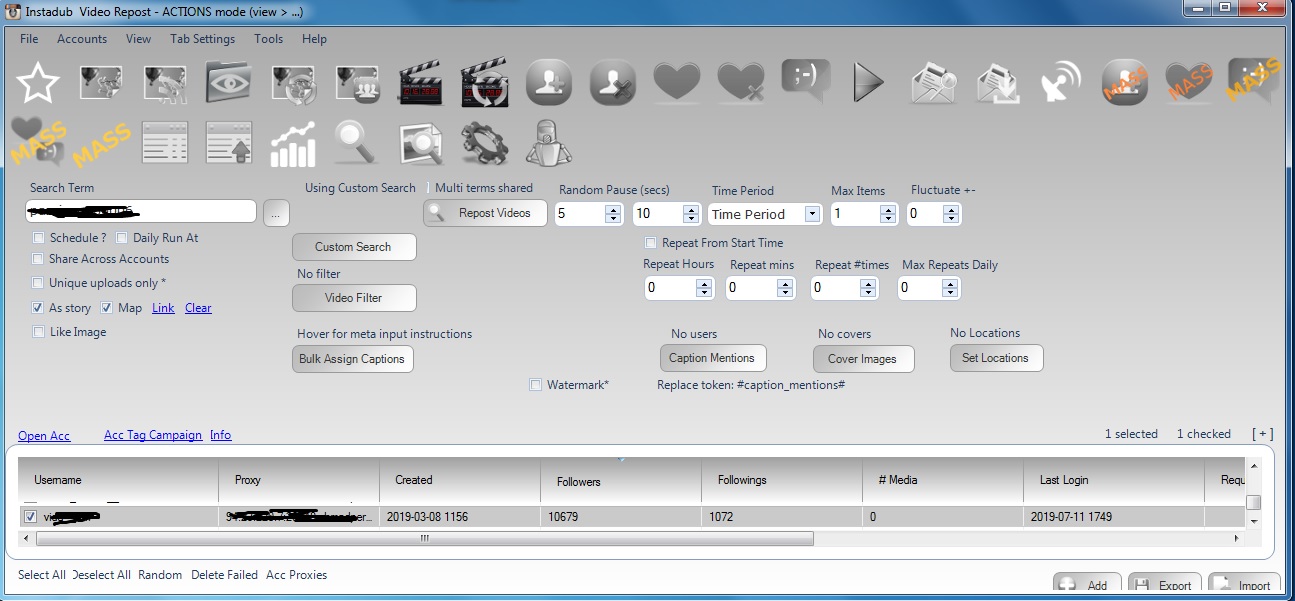Open the Video Filter button
This screenshot has width=1295, height=601.
[x=354, y=298]
